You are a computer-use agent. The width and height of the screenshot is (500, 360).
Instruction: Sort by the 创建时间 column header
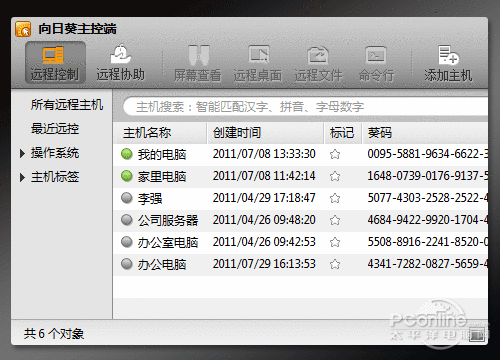tap(266, 133)
